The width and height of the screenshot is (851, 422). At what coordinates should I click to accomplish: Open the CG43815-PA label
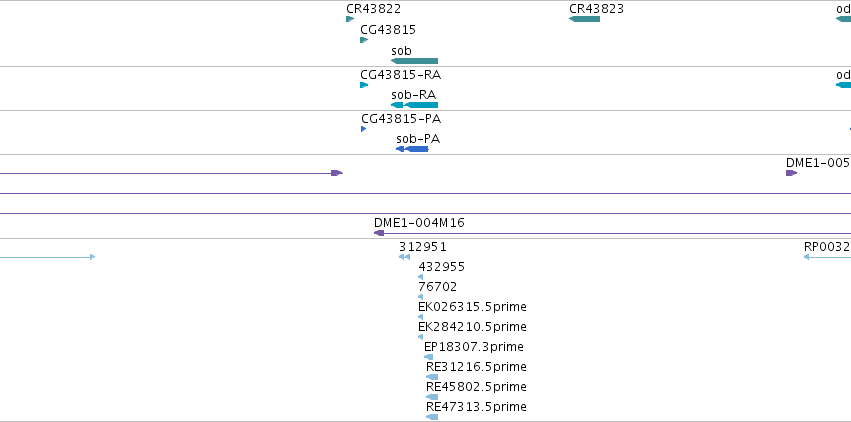pyautogui.click(x=401, y=119)
